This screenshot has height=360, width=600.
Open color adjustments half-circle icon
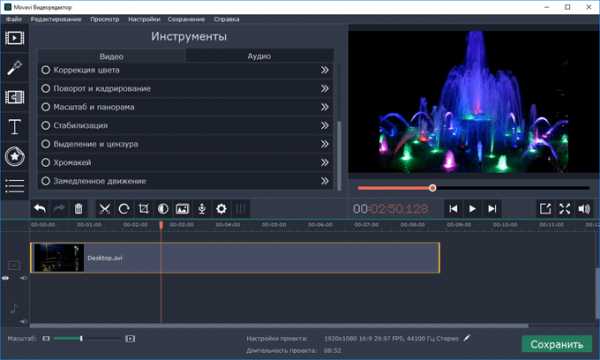coord(163,209)
